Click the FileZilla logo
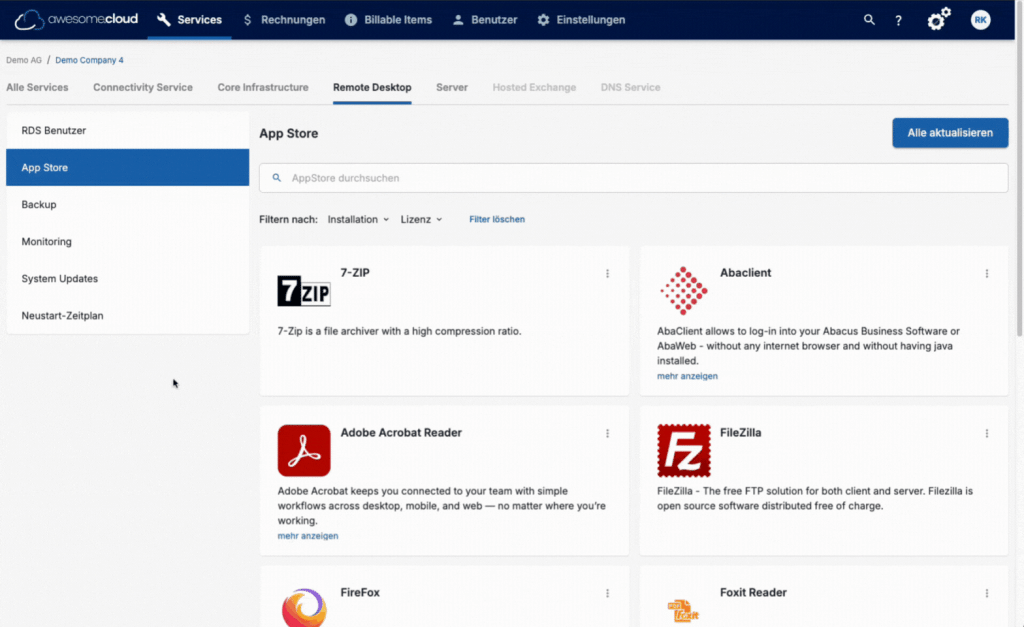This screenshot has width=1024, height=627. pos(684,451)
